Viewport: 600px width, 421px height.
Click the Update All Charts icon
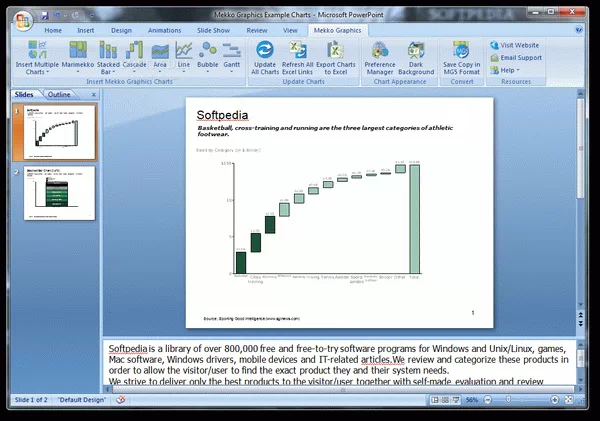(x=265, y=58)
